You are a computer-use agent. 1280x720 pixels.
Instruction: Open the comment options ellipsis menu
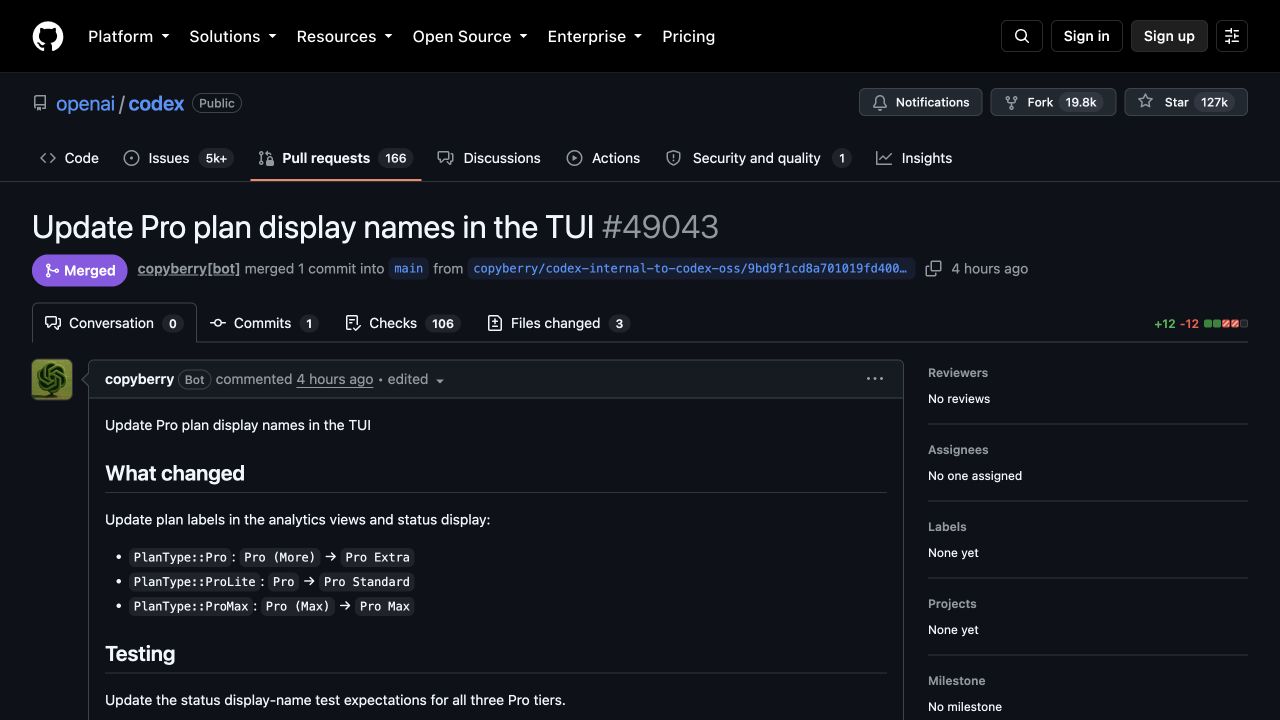tap(875, 379)
